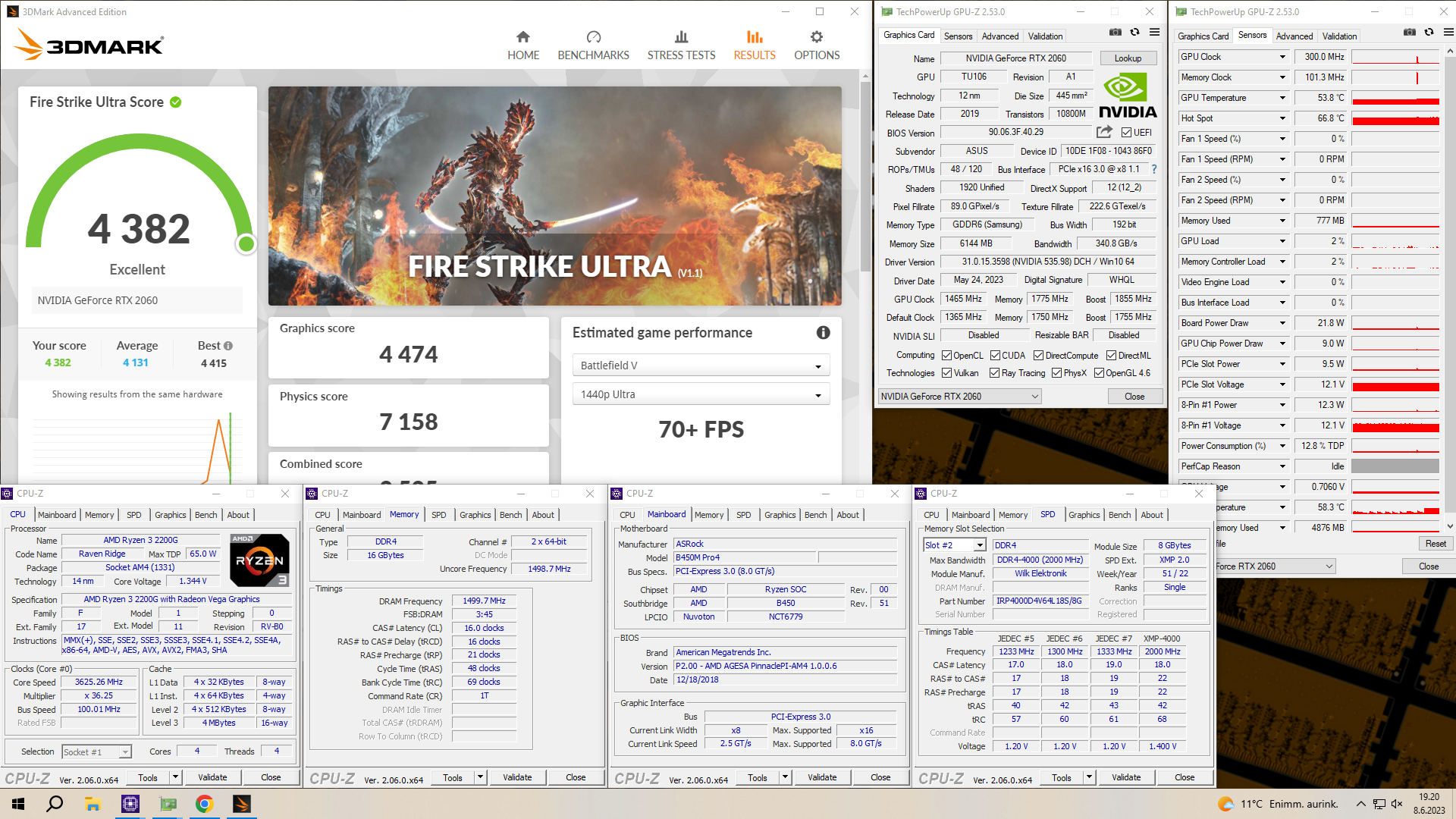Toggle the CUDA checkbox

click(995, 356)
